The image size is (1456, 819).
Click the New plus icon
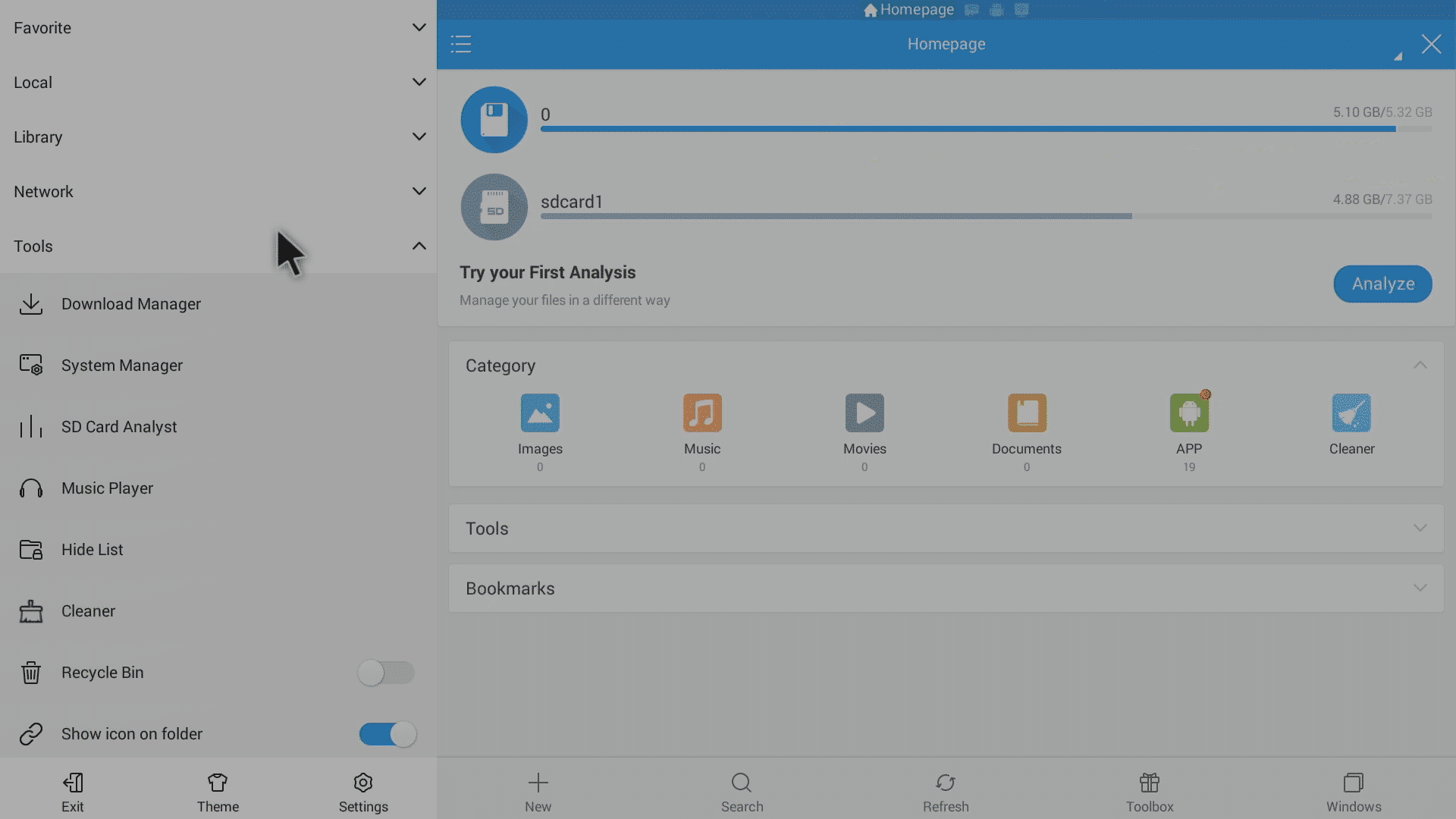click(538, 783)
